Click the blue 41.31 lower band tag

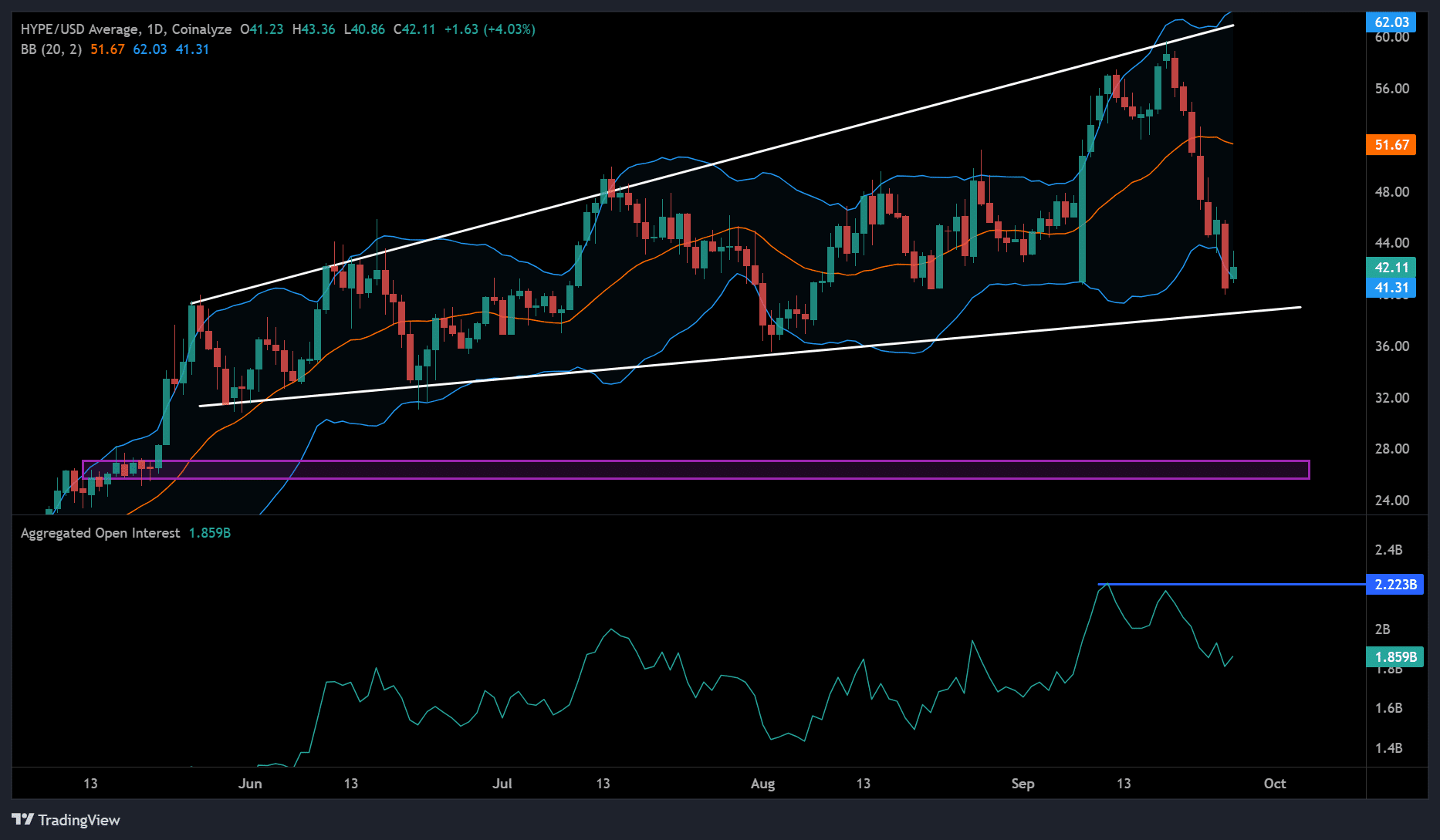click(1391, 288)
